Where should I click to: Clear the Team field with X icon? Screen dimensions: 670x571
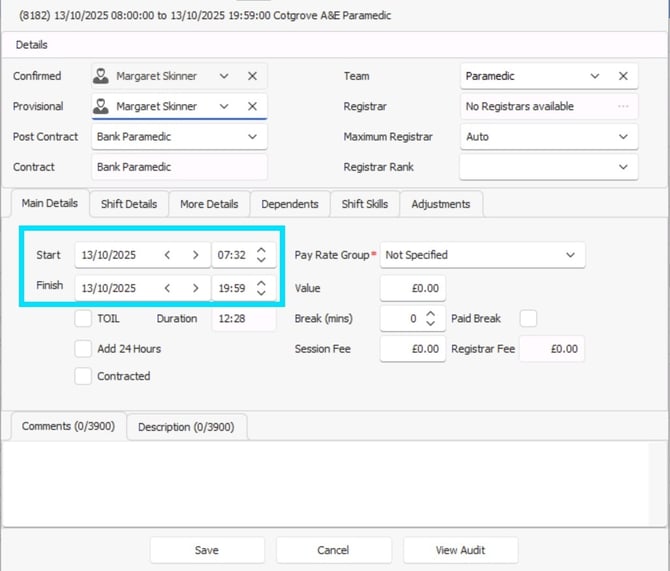click(623, 76)
